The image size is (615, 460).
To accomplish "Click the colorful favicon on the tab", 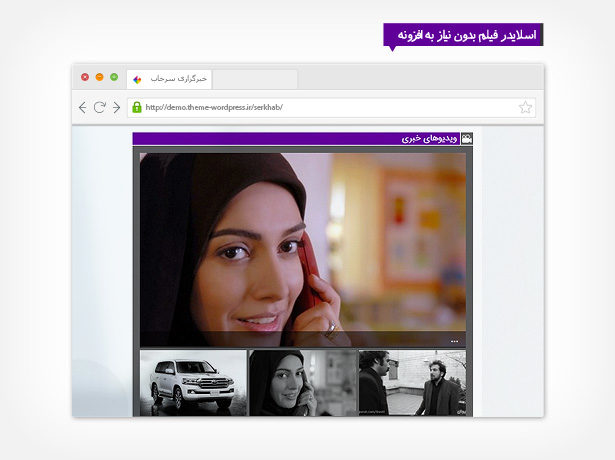I will point(138,79).
